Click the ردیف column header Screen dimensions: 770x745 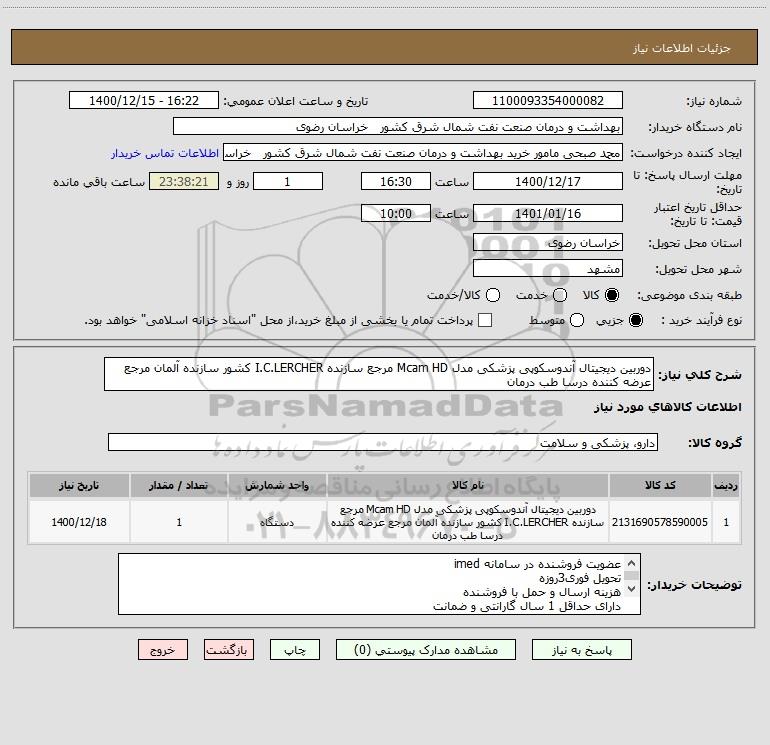point(726,485)
